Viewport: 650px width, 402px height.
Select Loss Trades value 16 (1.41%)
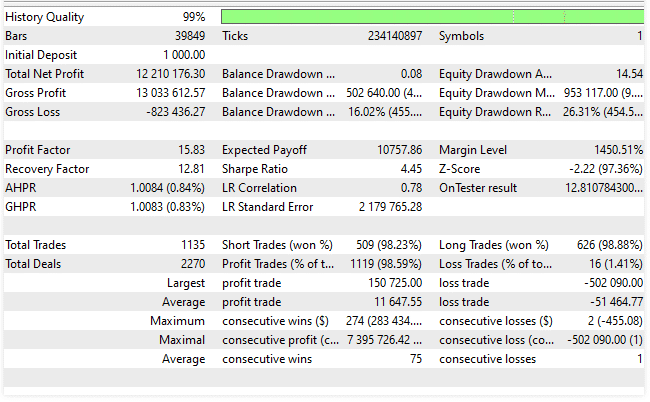(616, 264)
